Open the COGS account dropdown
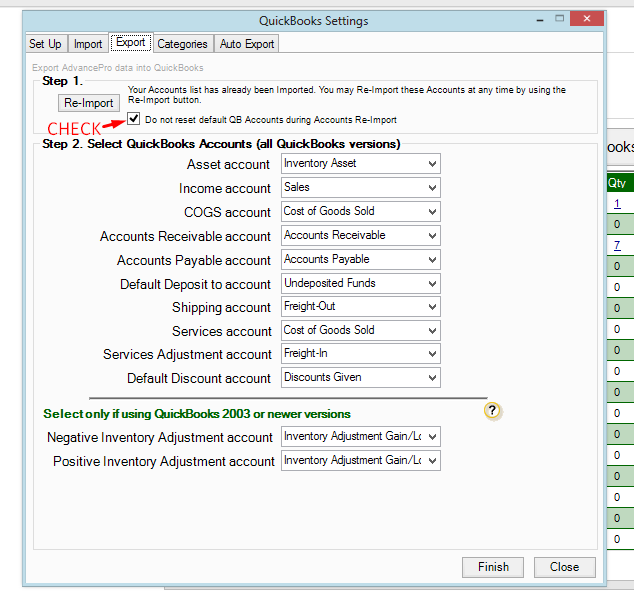This screenshot has width=634, height=603. coord(360,211)
